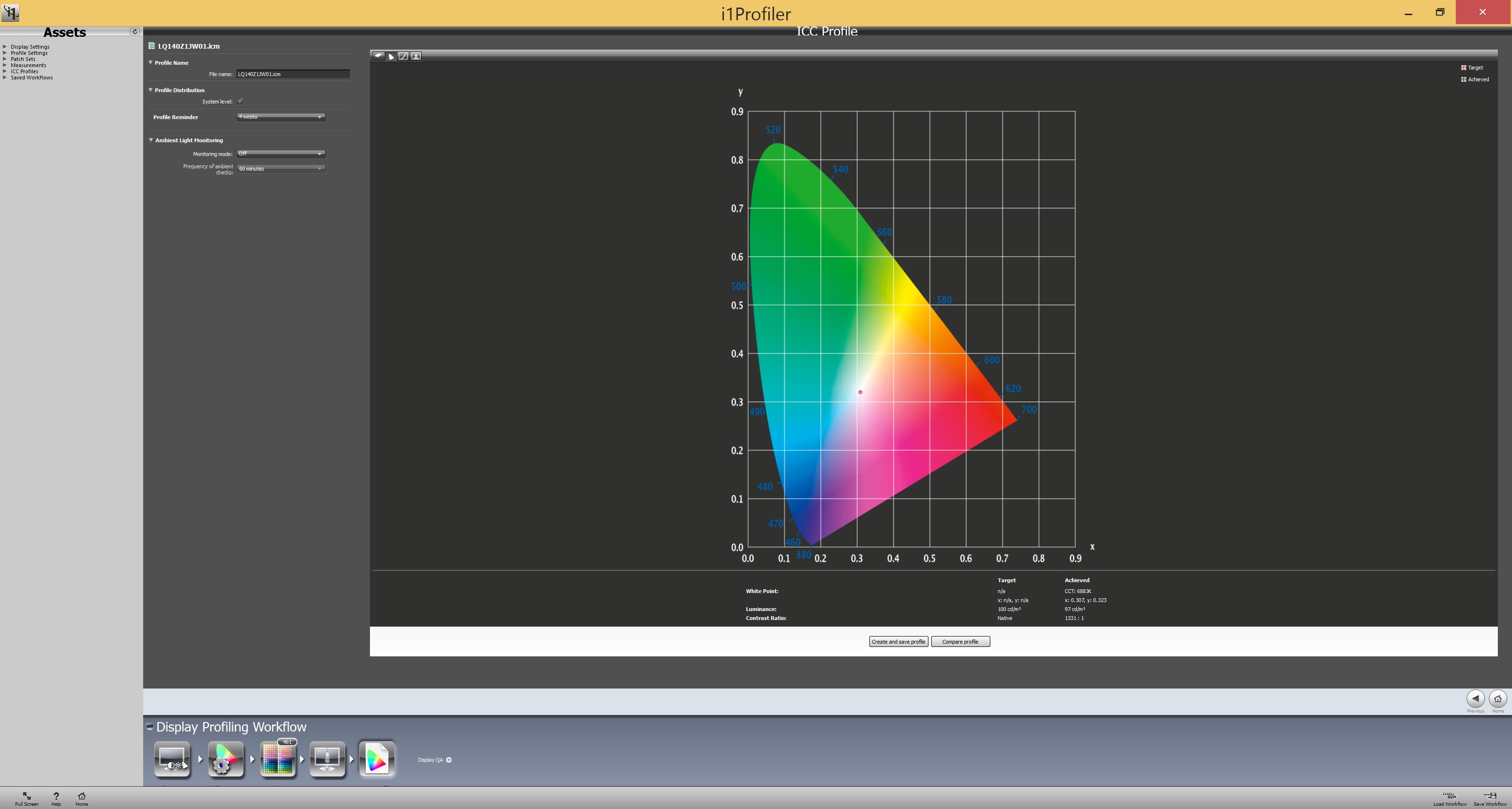Expand Display Settings in Assets tree
The image size is (1512, 809).
pyautogui.click(x=5, y=46)
